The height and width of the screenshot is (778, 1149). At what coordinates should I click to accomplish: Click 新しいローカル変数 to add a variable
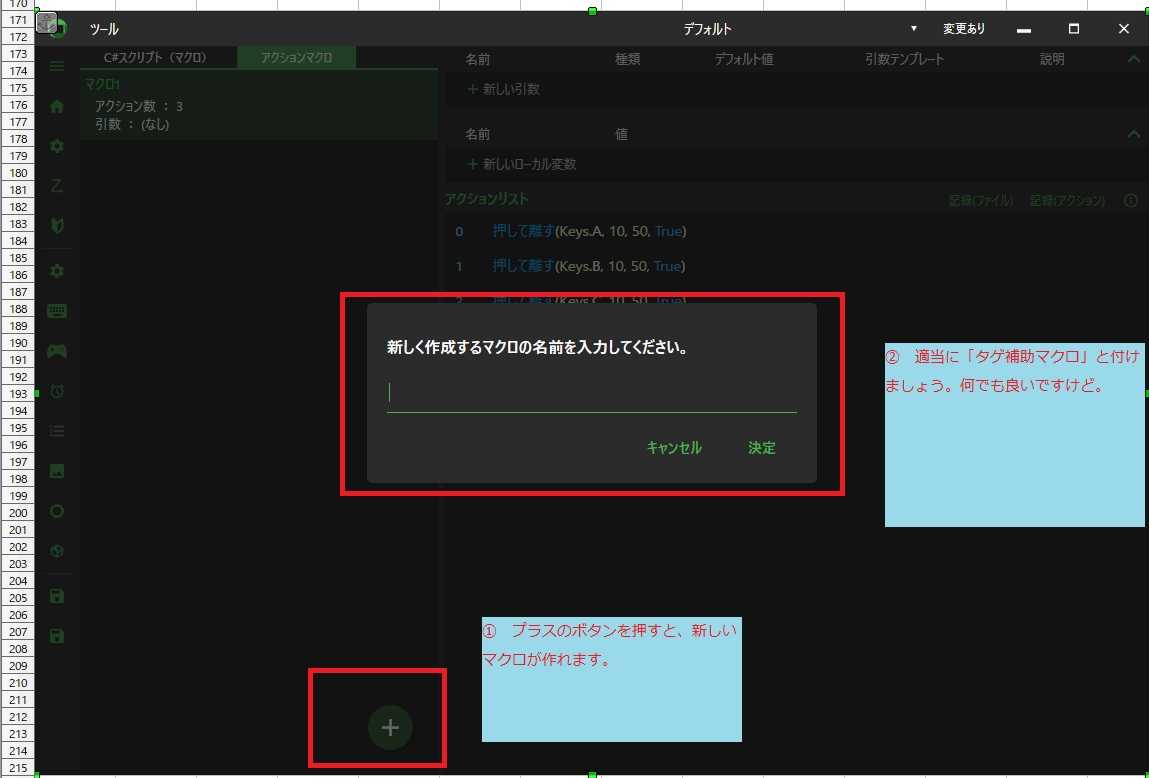(522, 164)
